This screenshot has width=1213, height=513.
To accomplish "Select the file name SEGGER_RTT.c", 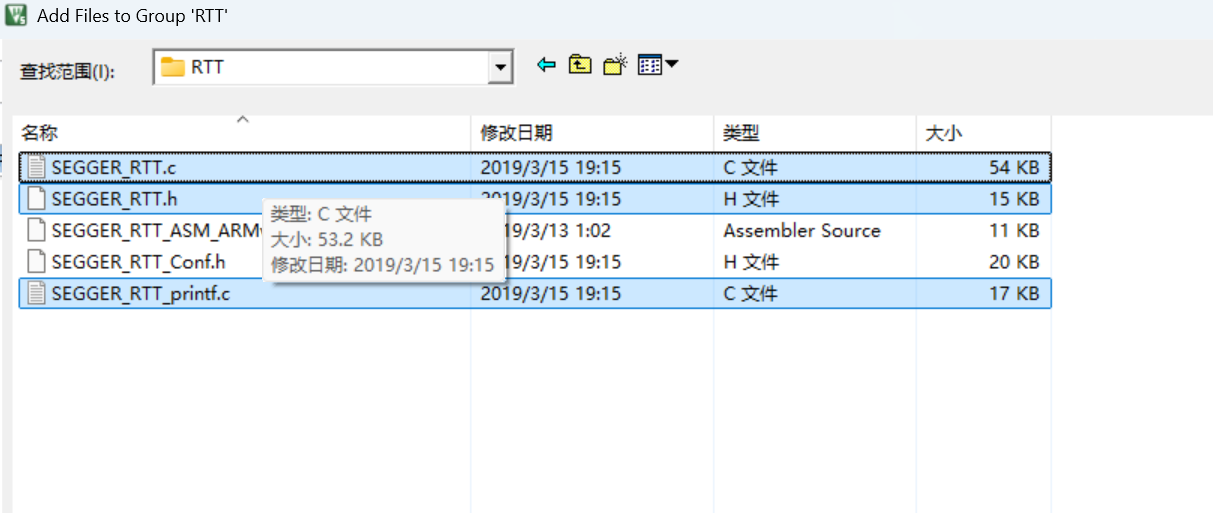I will pyautogui.click(x=114, y=167).
